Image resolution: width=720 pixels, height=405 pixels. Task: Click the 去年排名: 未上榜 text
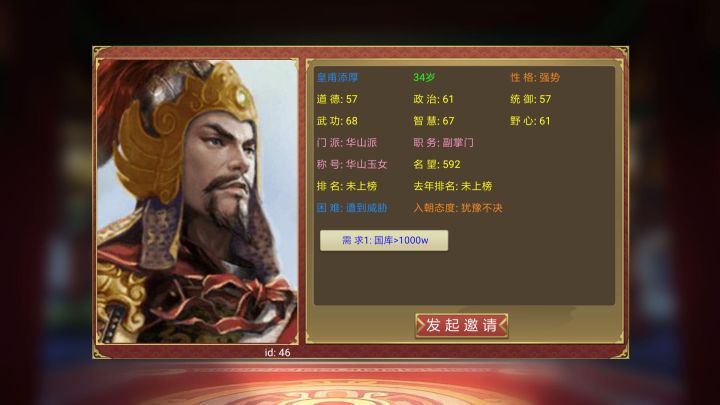coord(453,186)
